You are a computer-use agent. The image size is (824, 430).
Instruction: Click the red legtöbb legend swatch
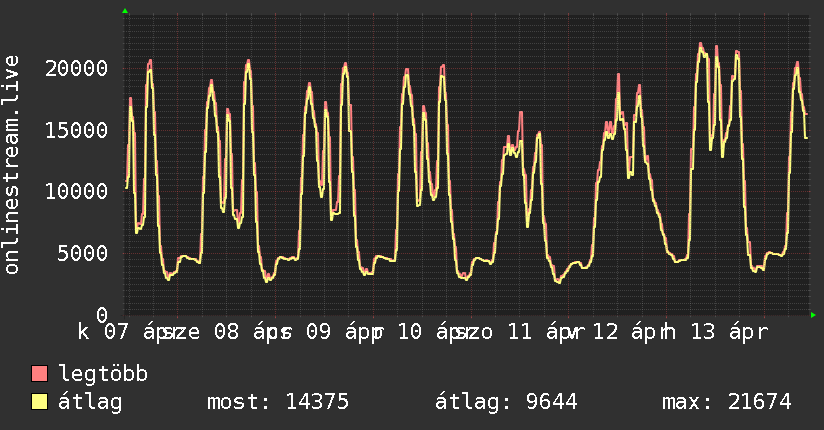[x=40, y=374]
